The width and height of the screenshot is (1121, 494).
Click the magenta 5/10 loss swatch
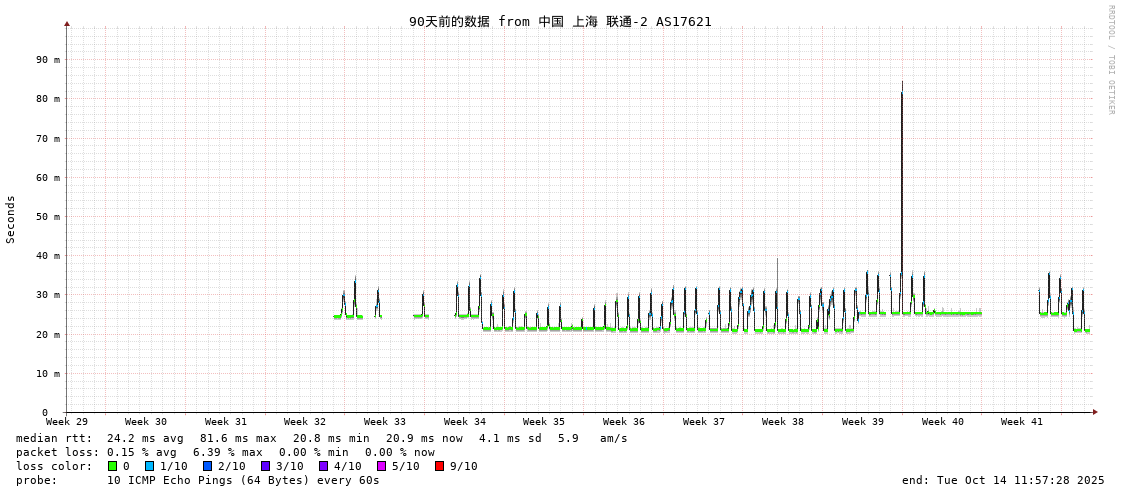pos(381,466)
